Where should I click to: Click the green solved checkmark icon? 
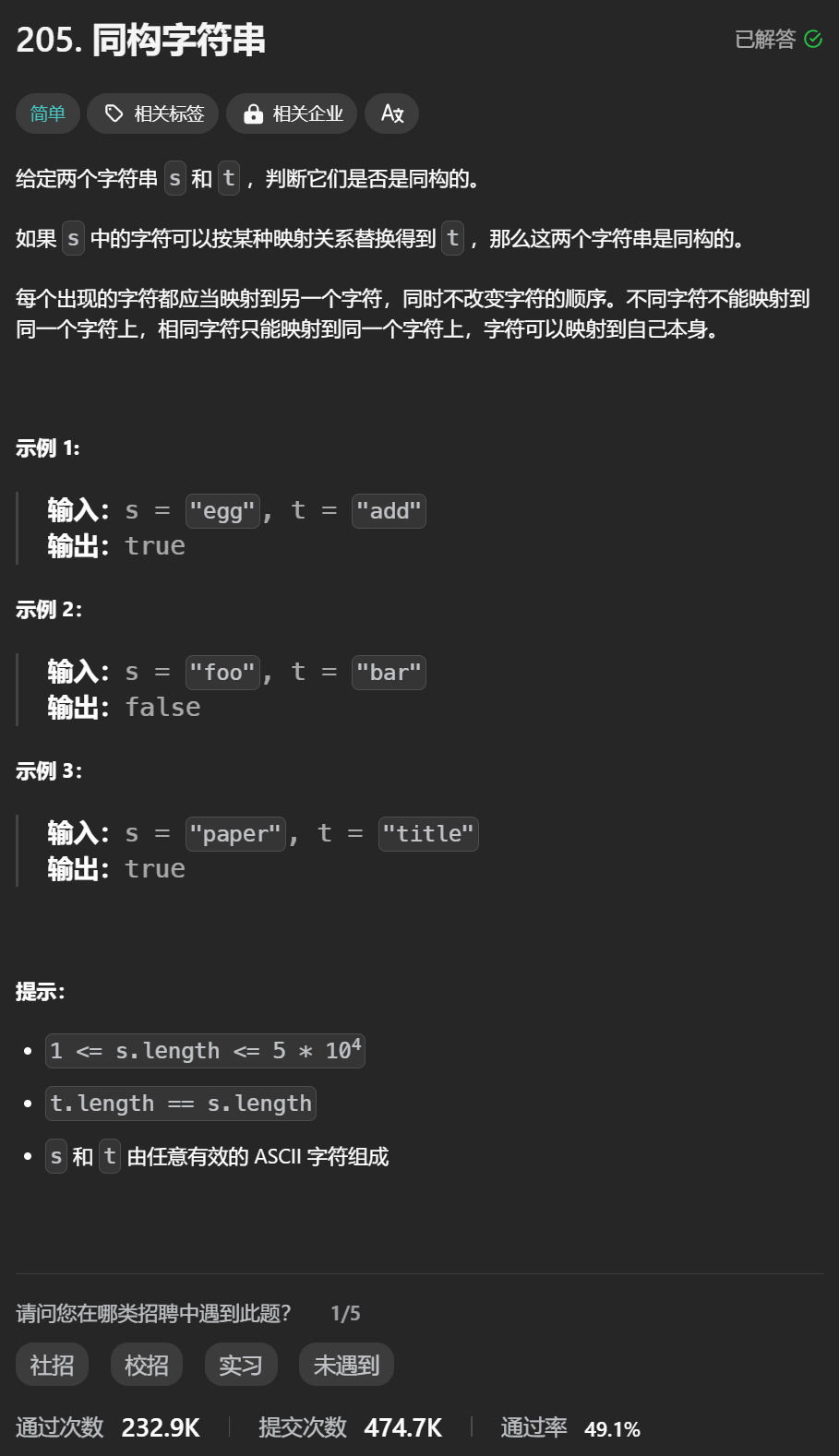click(x=812, y=39)
